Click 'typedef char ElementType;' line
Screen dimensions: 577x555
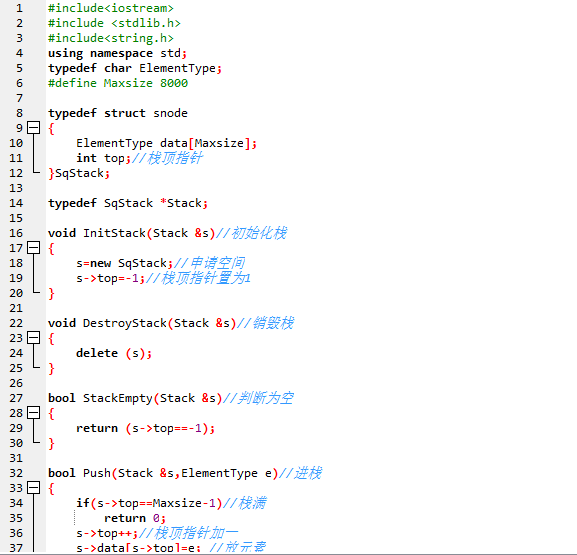click(135, 68)
